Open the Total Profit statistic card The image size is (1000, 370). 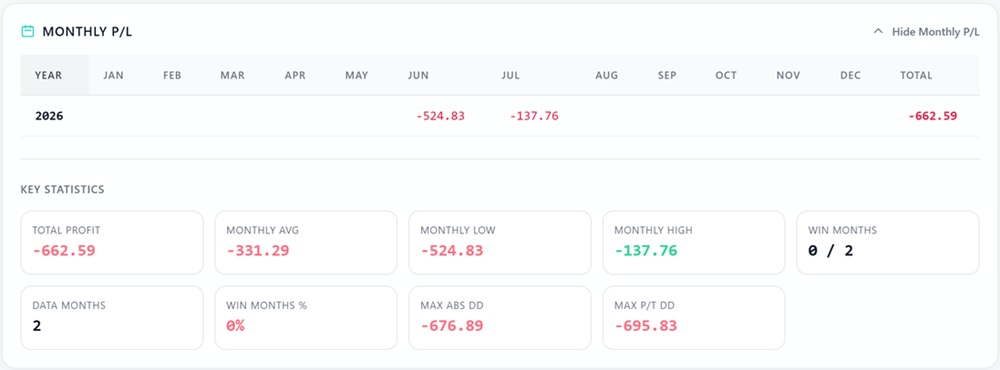(112, 242)
